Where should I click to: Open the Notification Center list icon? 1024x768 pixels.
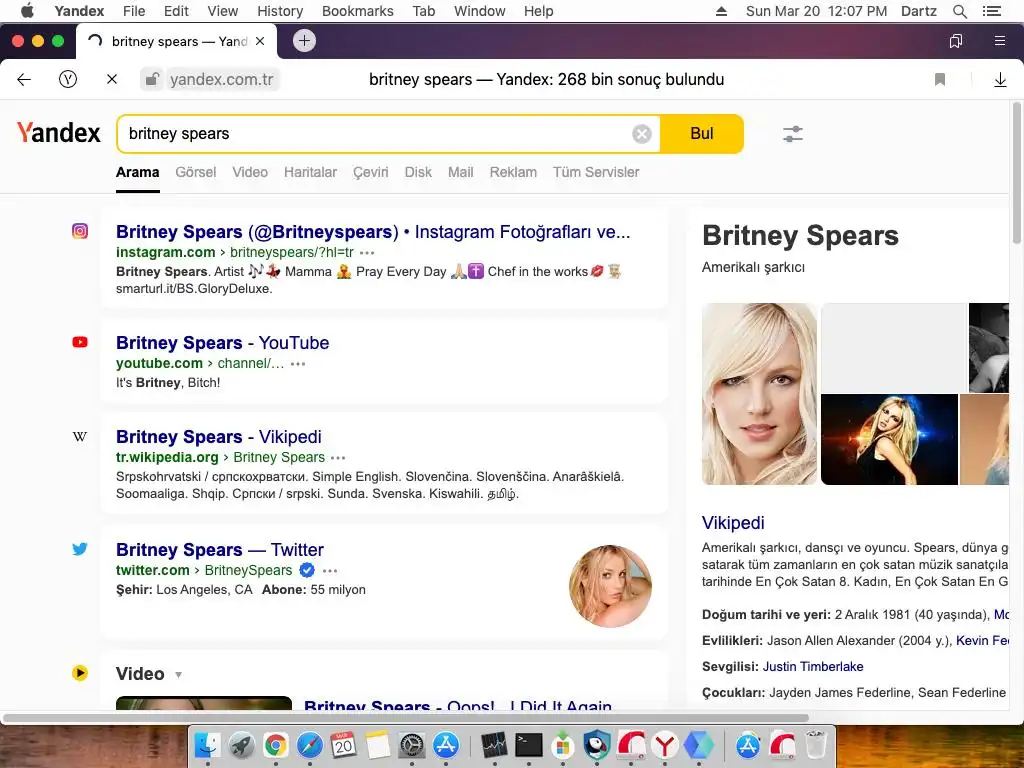coord(991,11)
